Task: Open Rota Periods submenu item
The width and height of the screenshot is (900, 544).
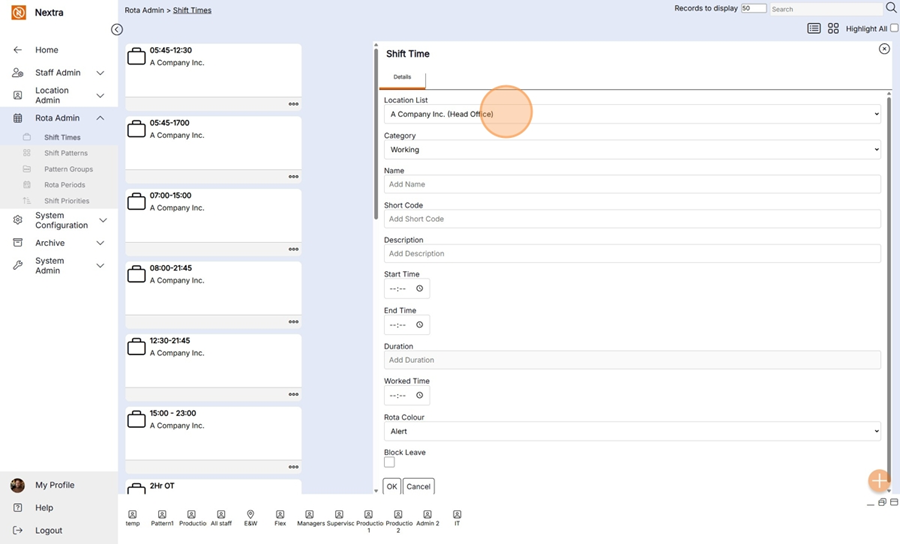Action: coord(64,185)
